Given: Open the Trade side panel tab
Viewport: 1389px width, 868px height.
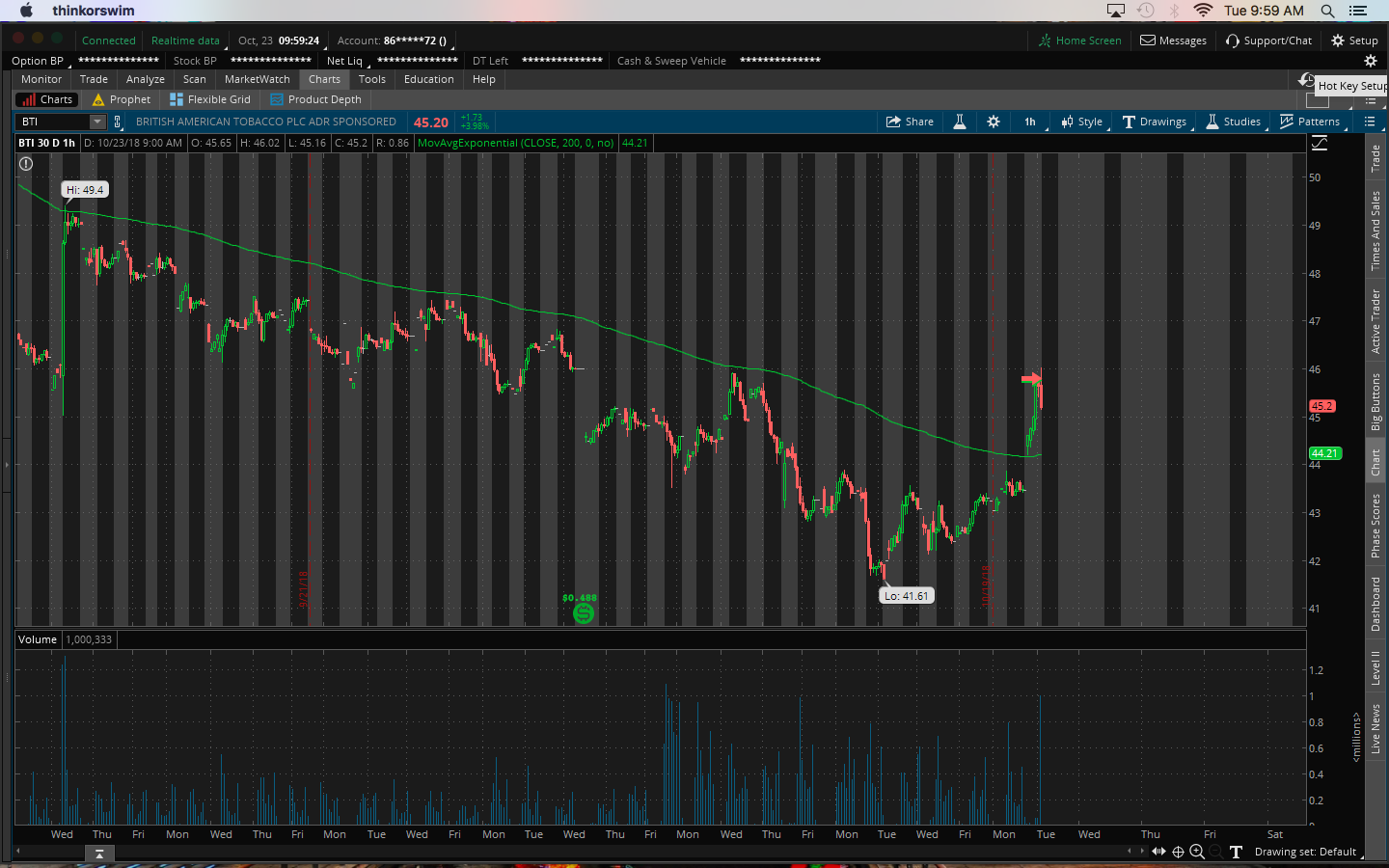Looking at the screenshot, I should 1375,158.
